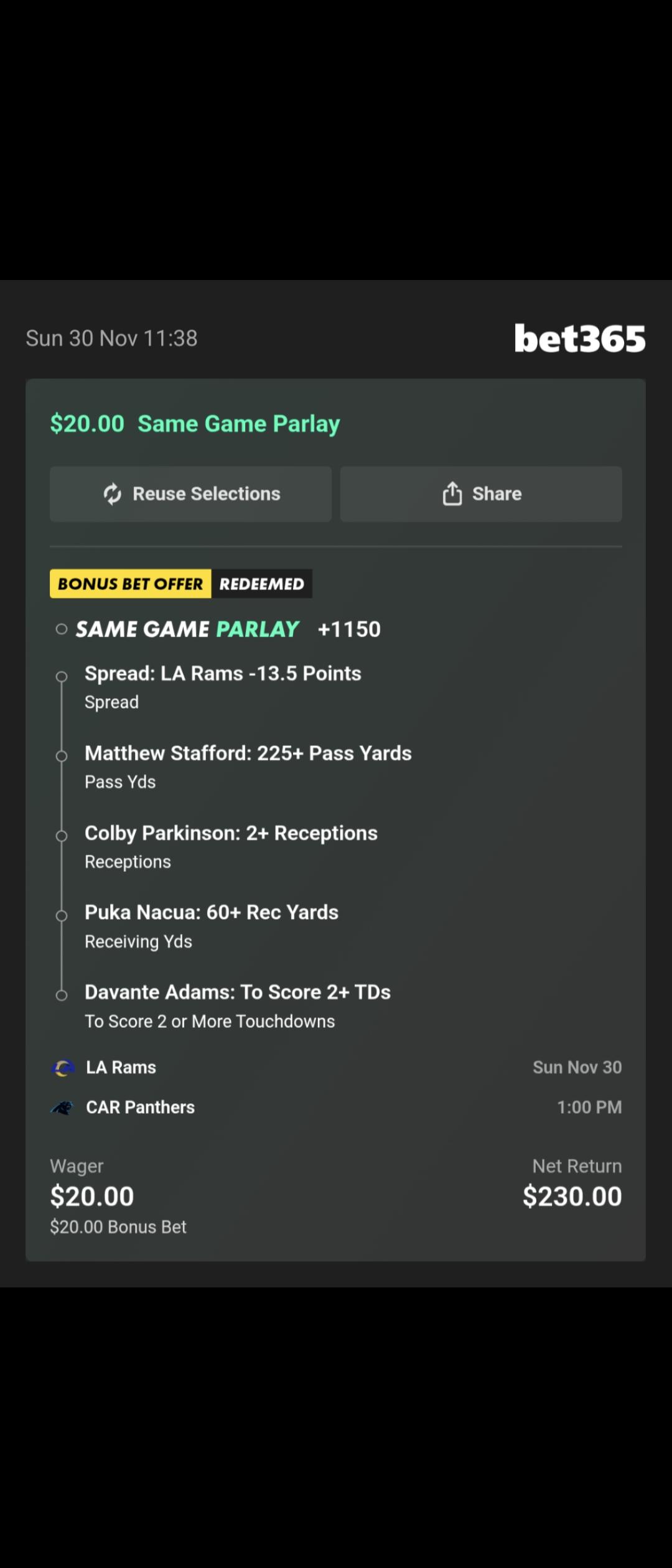Tap the Redeemed status badge
This screenshot has height=1568, width=672.
(x=261, y=584)
